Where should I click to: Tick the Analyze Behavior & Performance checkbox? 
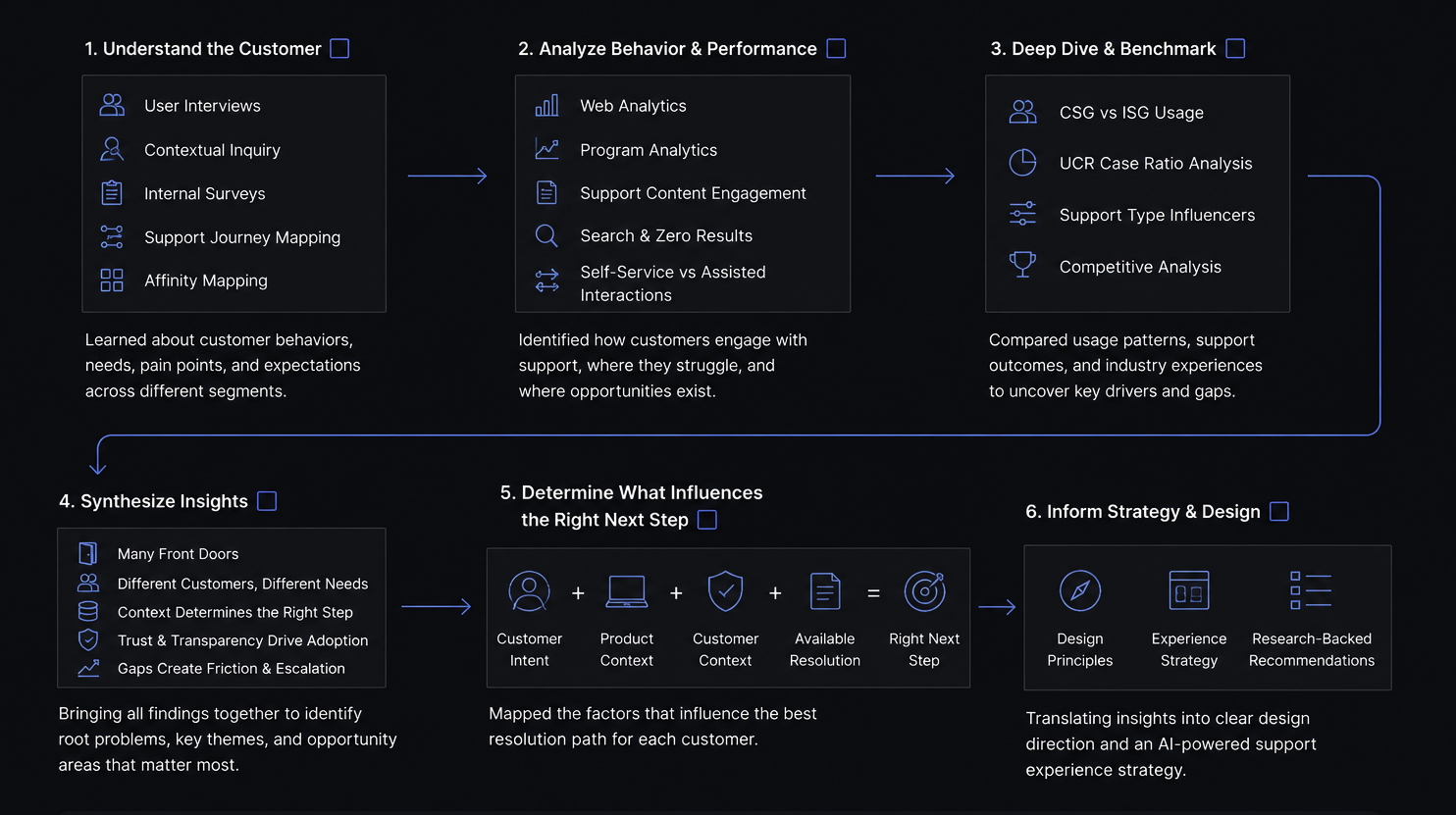(x=836, y=48)
